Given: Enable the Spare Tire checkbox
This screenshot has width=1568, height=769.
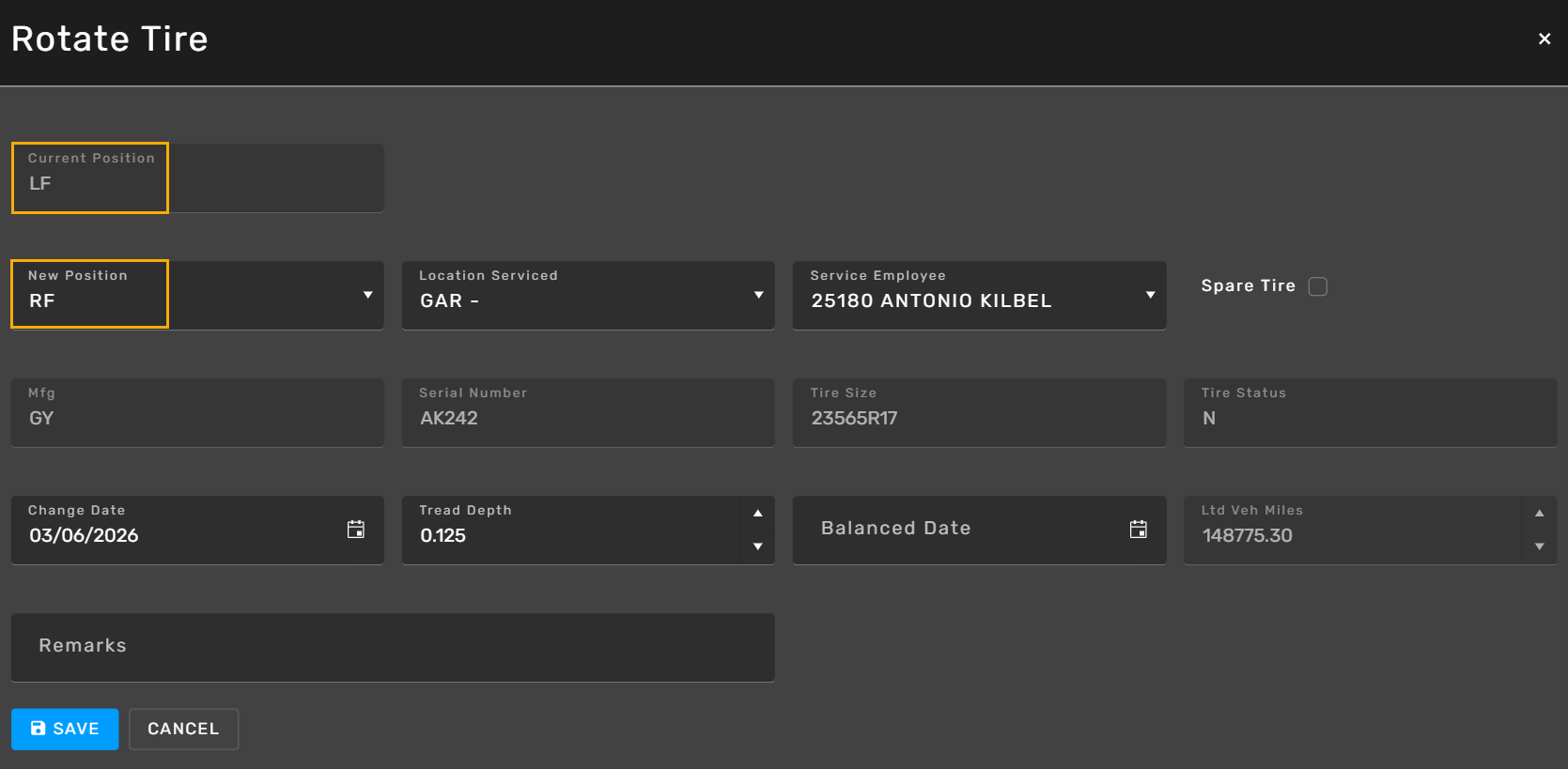Looking at the screenshot, I should (1317, 286).
